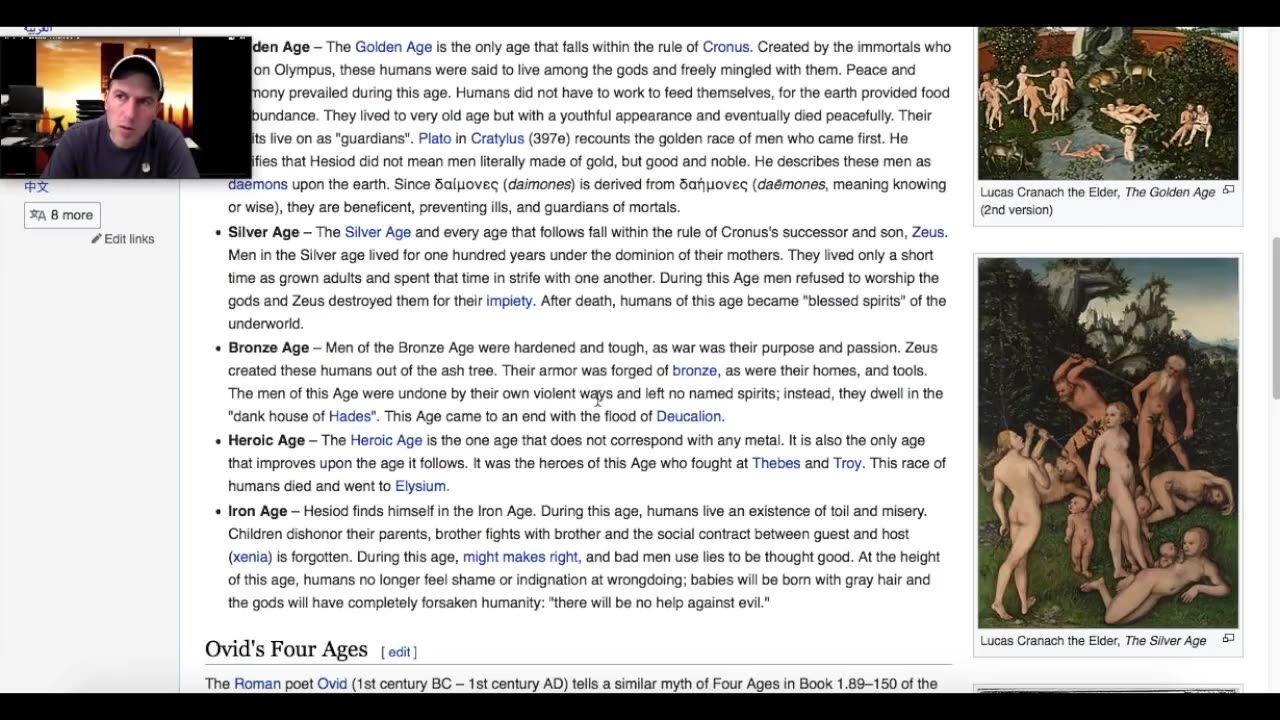
Task: Click the page vertical scrollbar
Action: [x=1274, y=318]
